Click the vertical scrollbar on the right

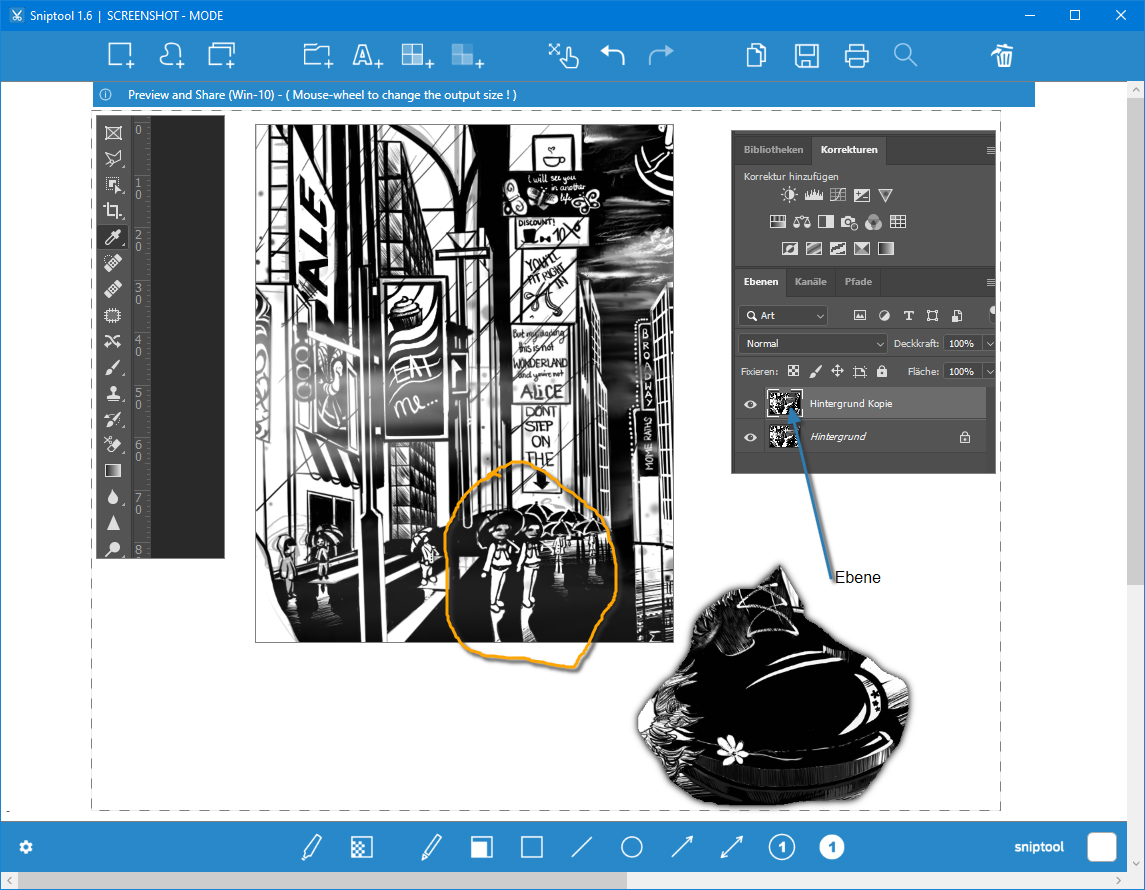click(x=1136, y=339)
